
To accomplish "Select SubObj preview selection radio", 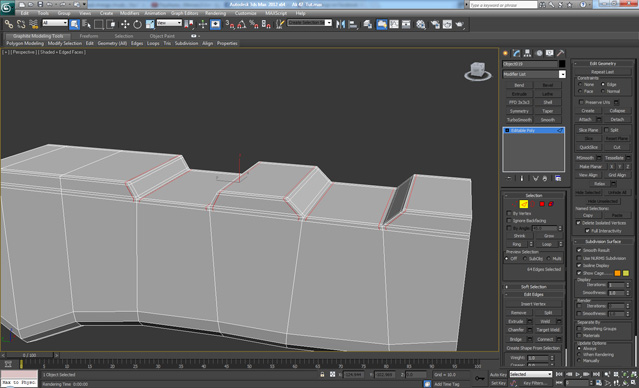I will pyautogui.click(x=525, y=259).
